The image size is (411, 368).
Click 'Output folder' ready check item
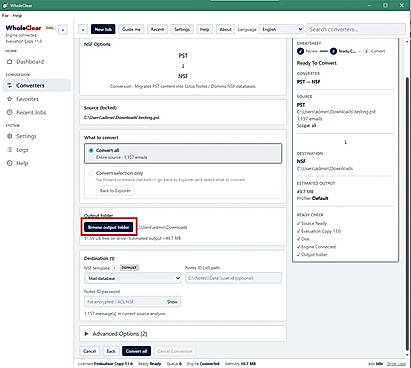(312, 255)
